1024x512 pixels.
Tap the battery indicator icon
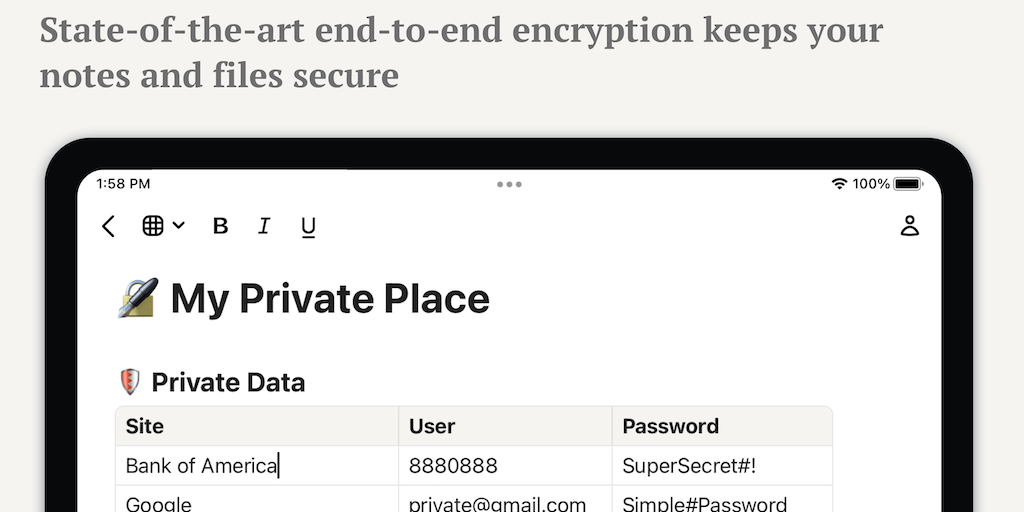(908, 184)
